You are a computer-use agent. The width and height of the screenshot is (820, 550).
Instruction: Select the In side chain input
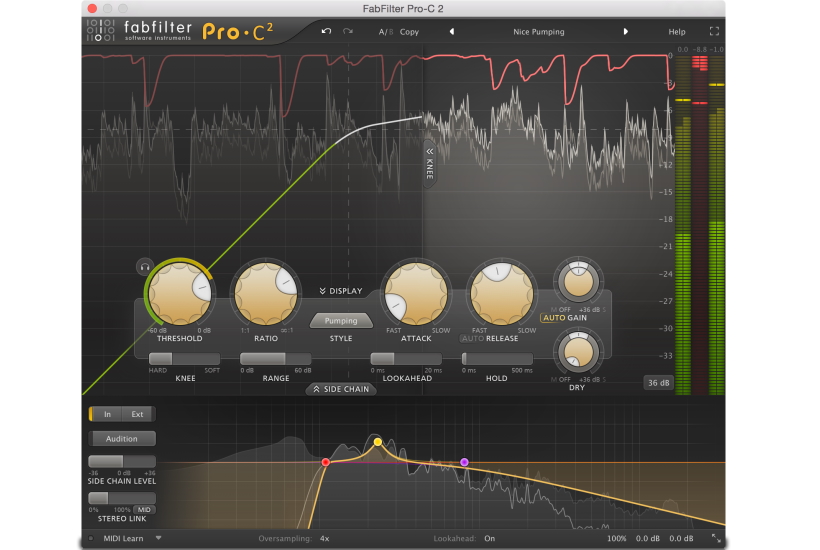coord(107,414)
